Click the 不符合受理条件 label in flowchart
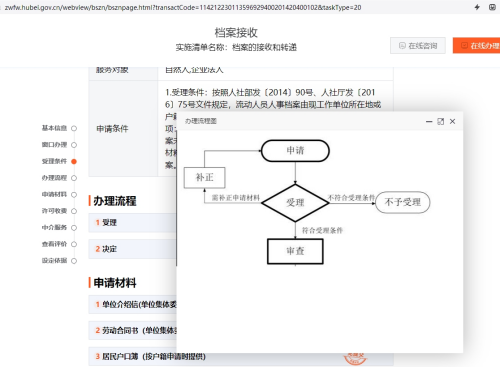This screenshot has width=500, height=367. point(351,198)
